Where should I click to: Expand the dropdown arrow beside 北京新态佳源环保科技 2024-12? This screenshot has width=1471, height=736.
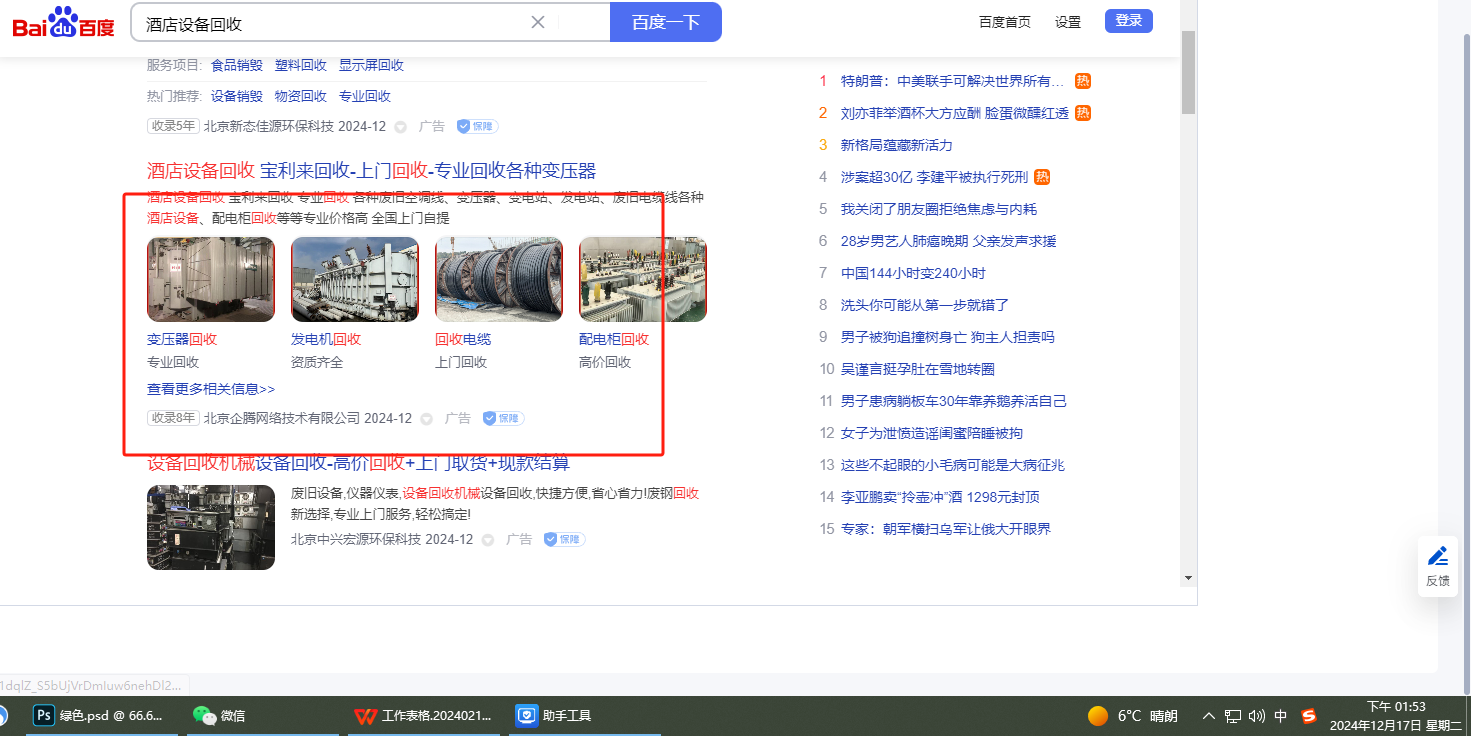pyautogui.click(x=401, y=127)
